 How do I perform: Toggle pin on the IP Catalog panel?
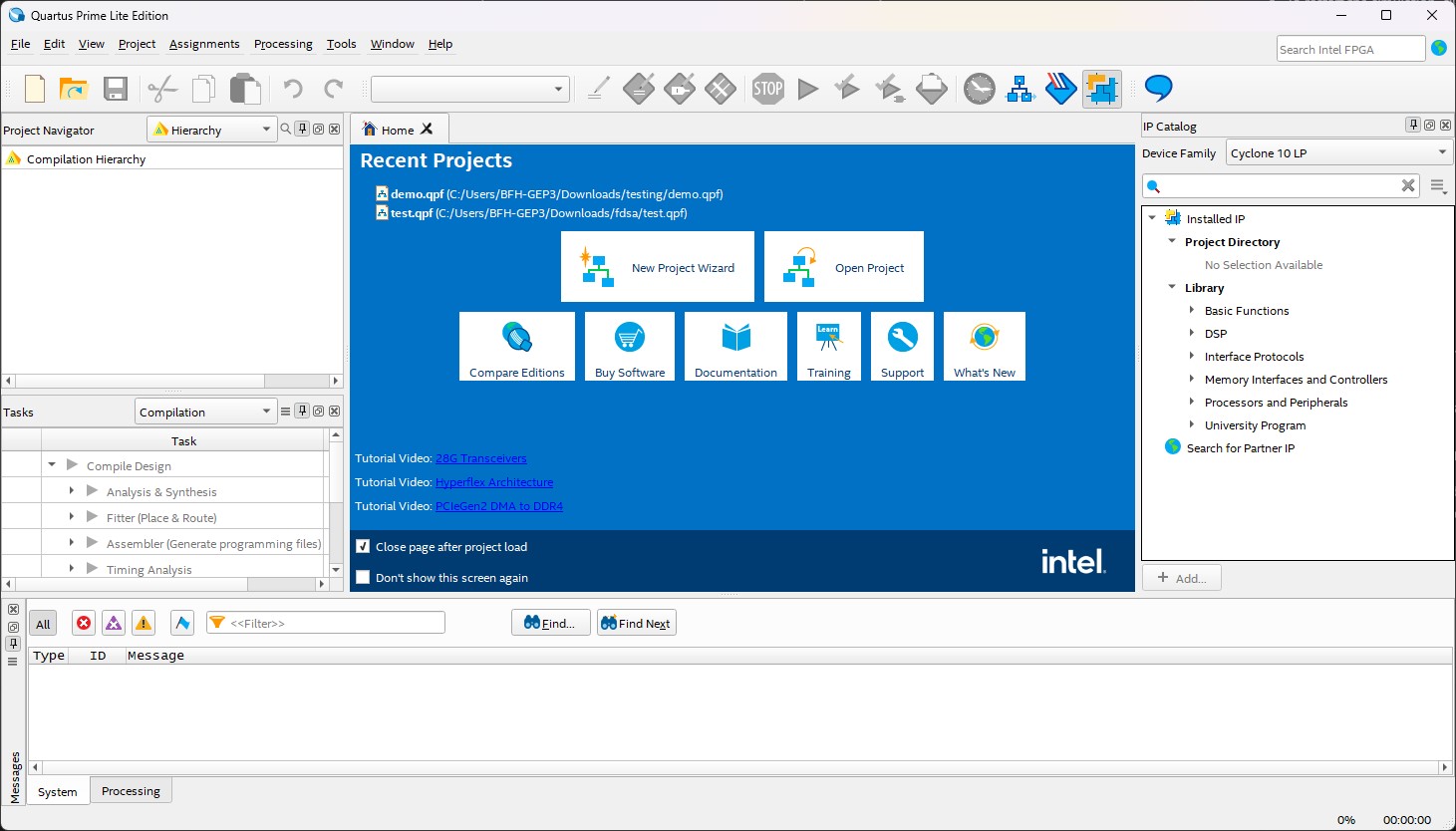pos(1413,125)
